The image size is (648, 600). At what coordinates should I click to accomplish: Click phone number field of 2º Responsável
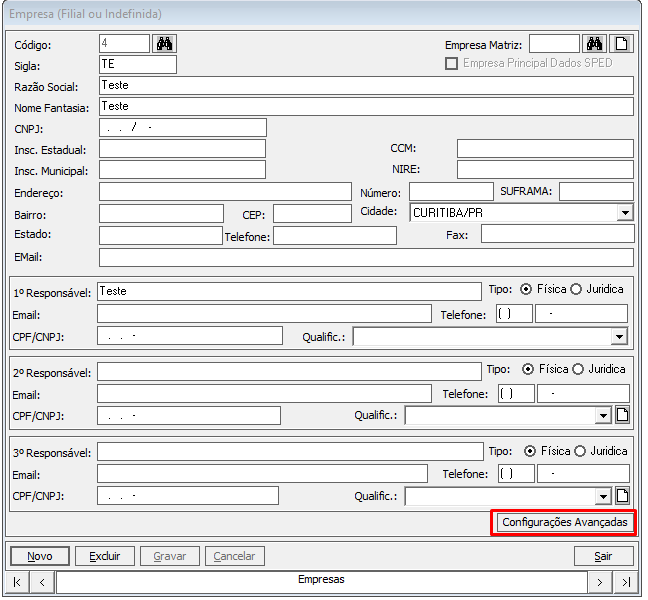coord(583,393)
